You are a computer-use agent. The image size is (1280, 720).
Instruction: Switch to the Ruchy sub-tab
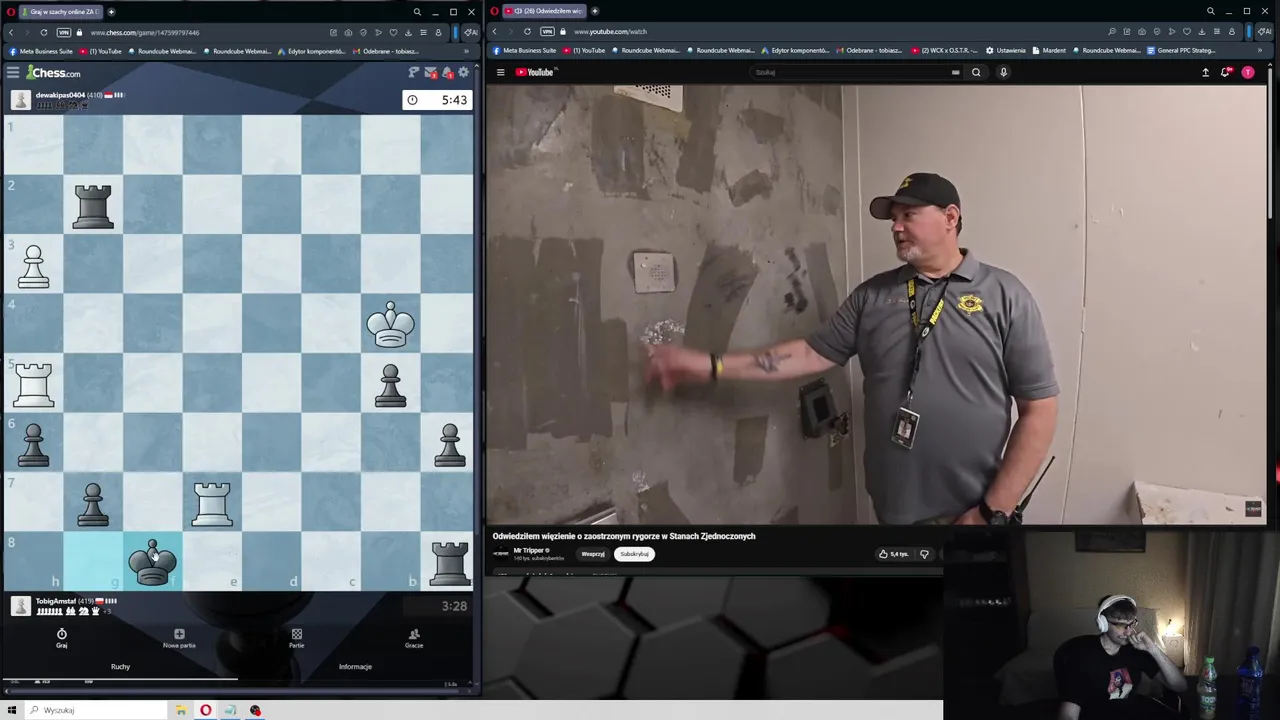120,666
